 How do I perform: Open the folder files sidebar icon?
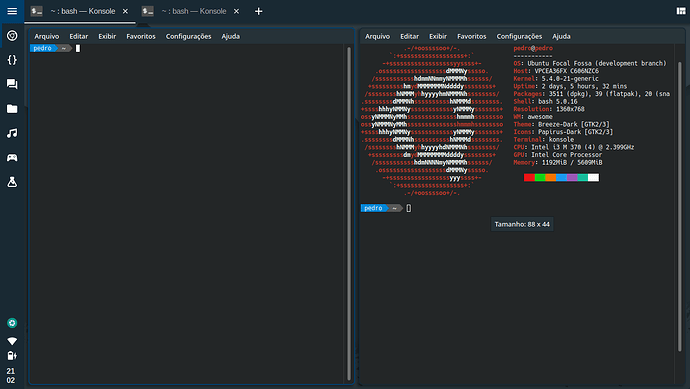click(x=12, y=109)
